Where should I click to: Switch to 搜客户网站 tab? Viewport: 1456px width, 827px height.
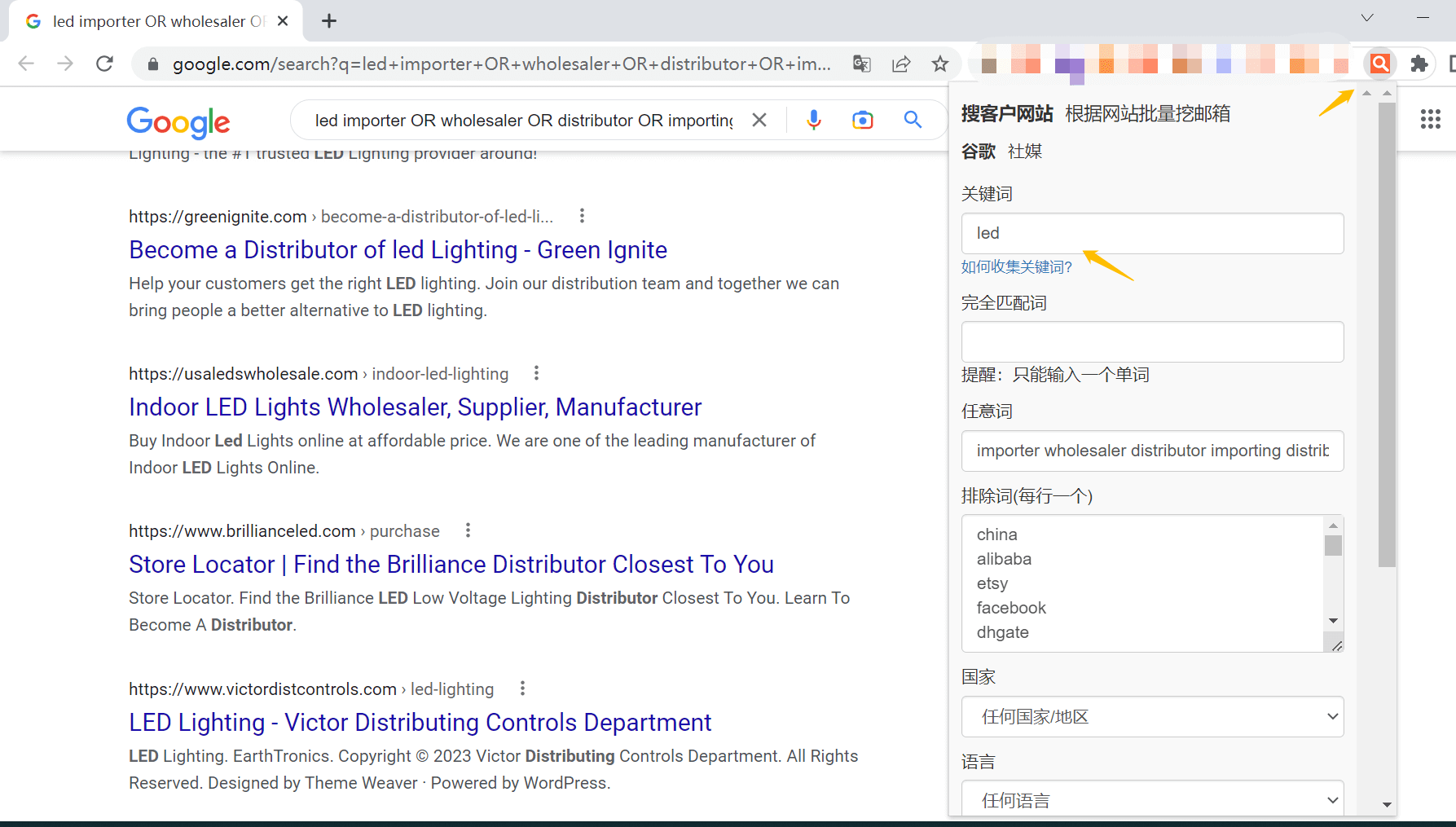tap(1007, 113)
